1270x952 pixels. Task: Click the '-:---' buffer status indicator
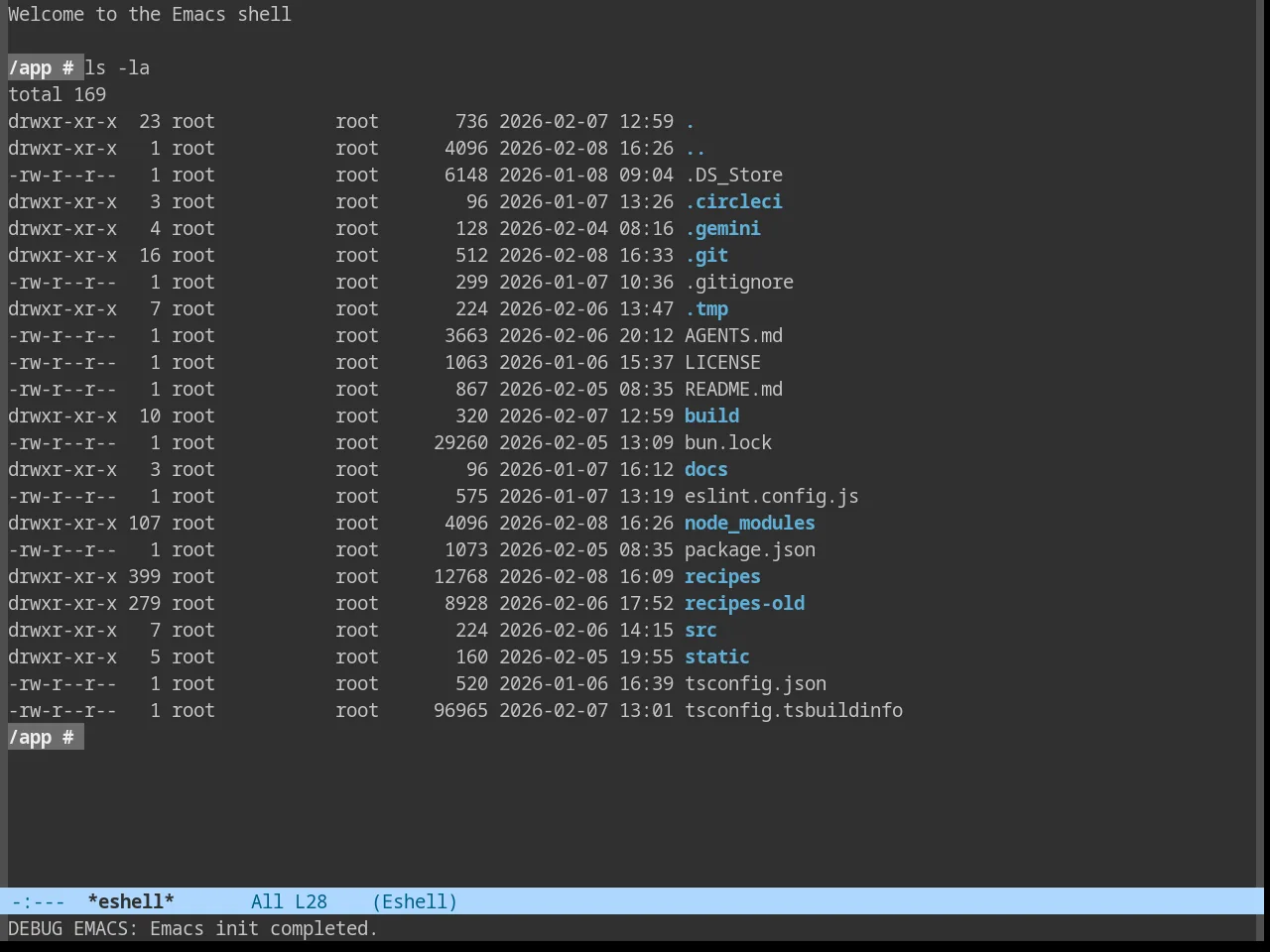pyautogui.click(x=38, y=901)
